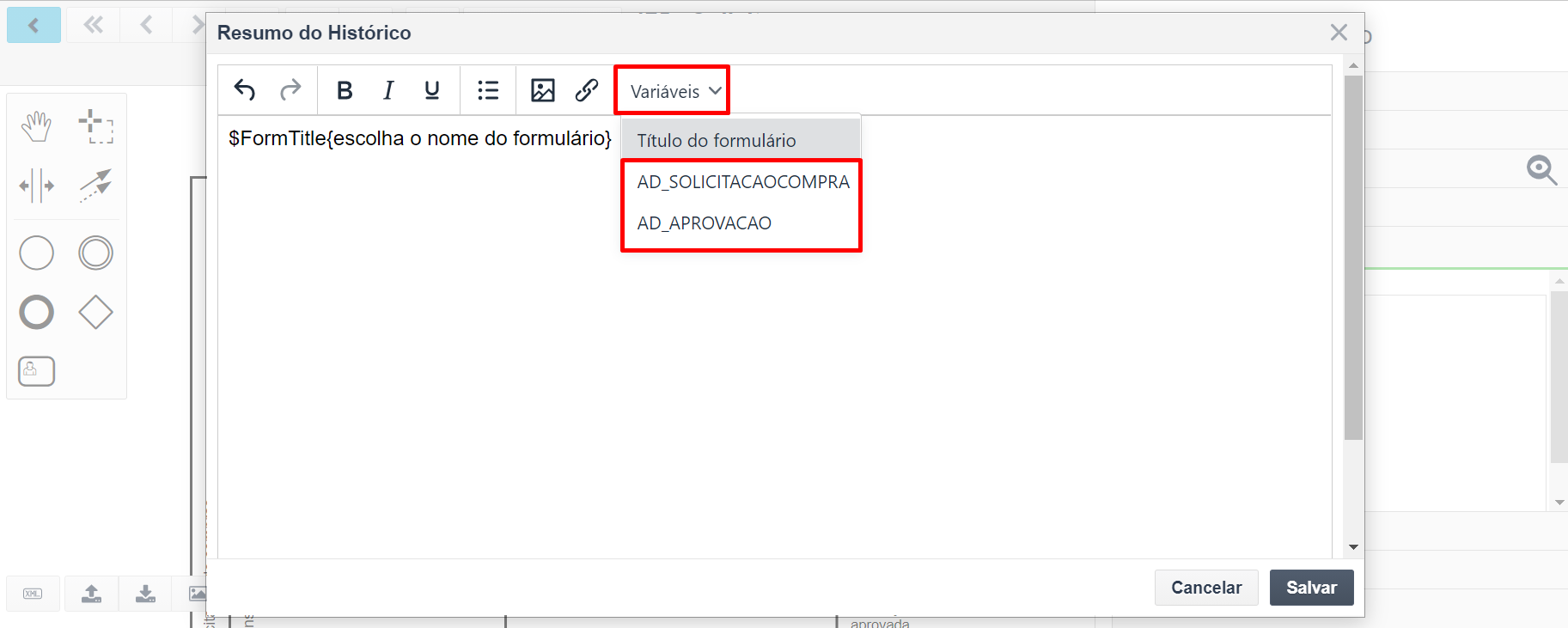The width and height of the screenshot is (1568, 628).
Task: Insert a bulleted list
Action: (x=488, y=90)
